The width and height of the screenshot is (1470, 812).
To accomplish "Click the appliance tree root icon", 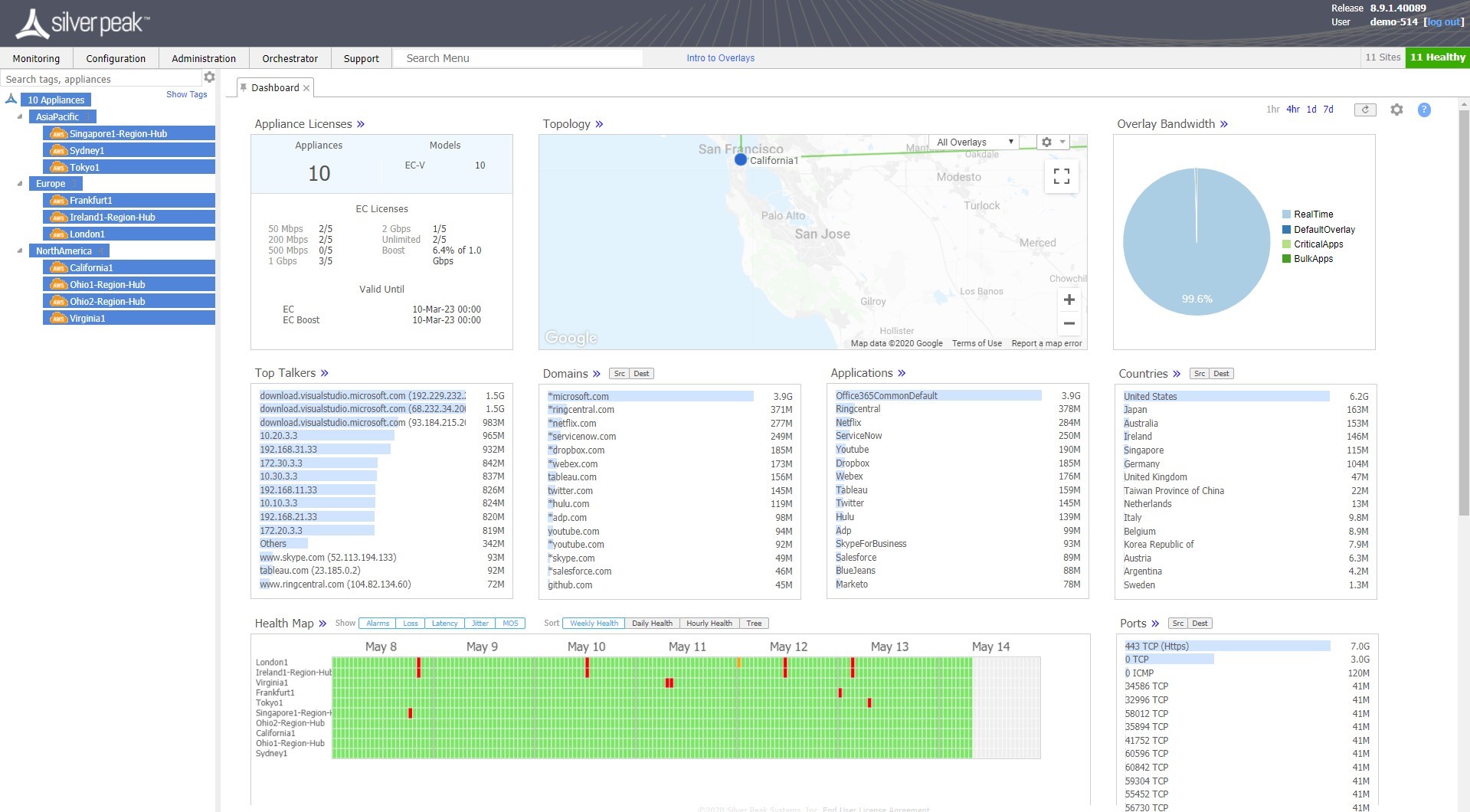I will point(11,99).
